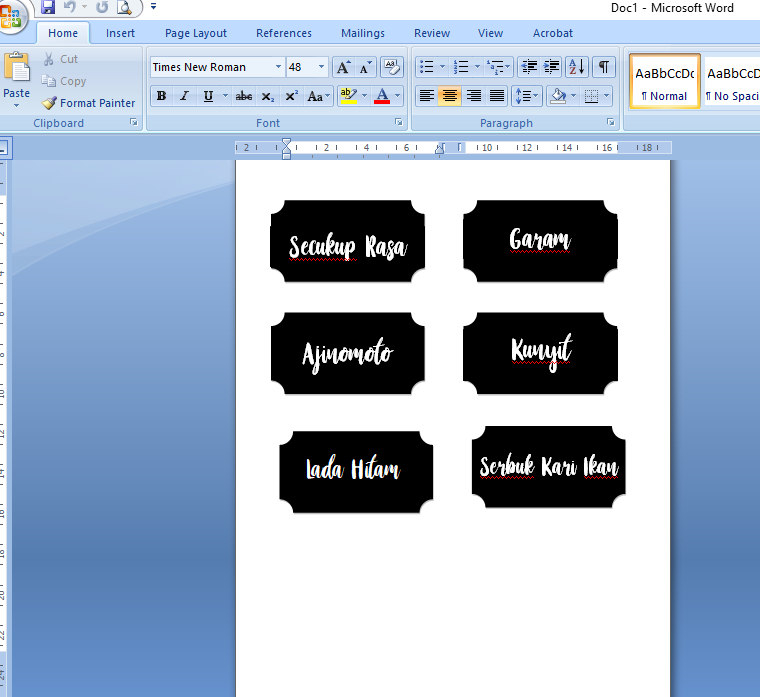Activate Format Painter
Screen dimensions: 760x697
click(x=88, y=103)
